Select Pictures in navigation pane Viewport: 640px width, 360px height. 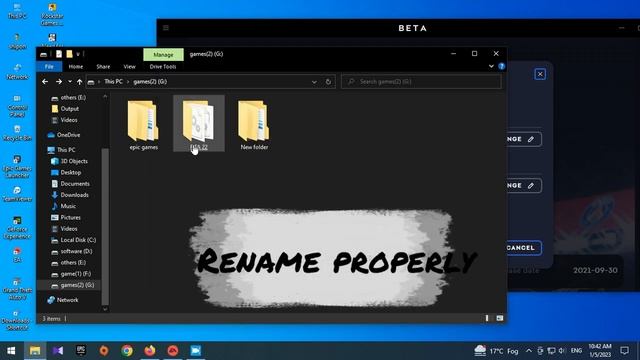pyautogui.click(x=66, y=218)
